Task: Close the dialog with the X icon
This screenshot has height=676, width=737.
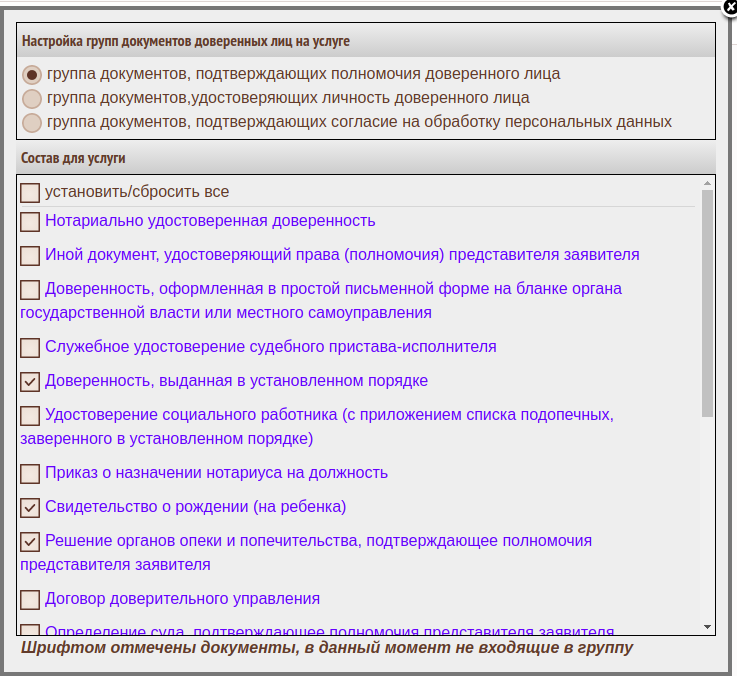Action: [729, 5]
